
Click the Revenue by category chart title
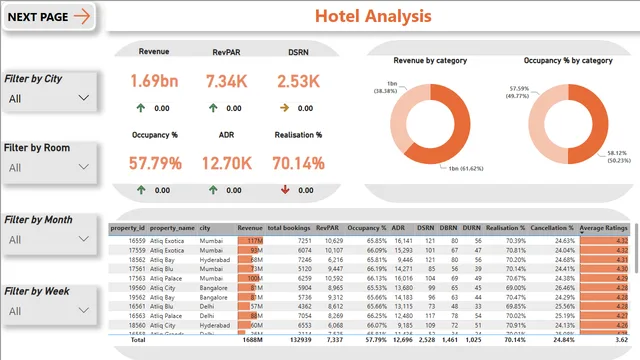[x=430, y=60]
